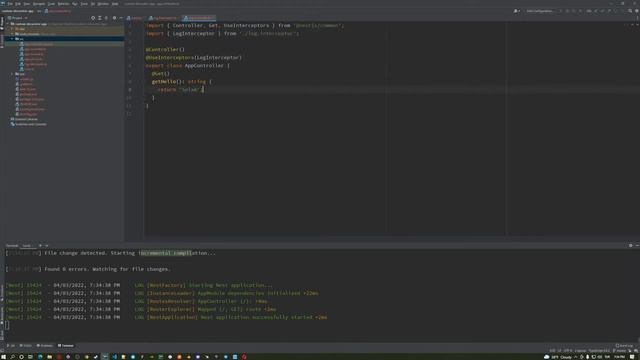
Task: Switch to the second editor tab
Action: (x=162, y=18)
